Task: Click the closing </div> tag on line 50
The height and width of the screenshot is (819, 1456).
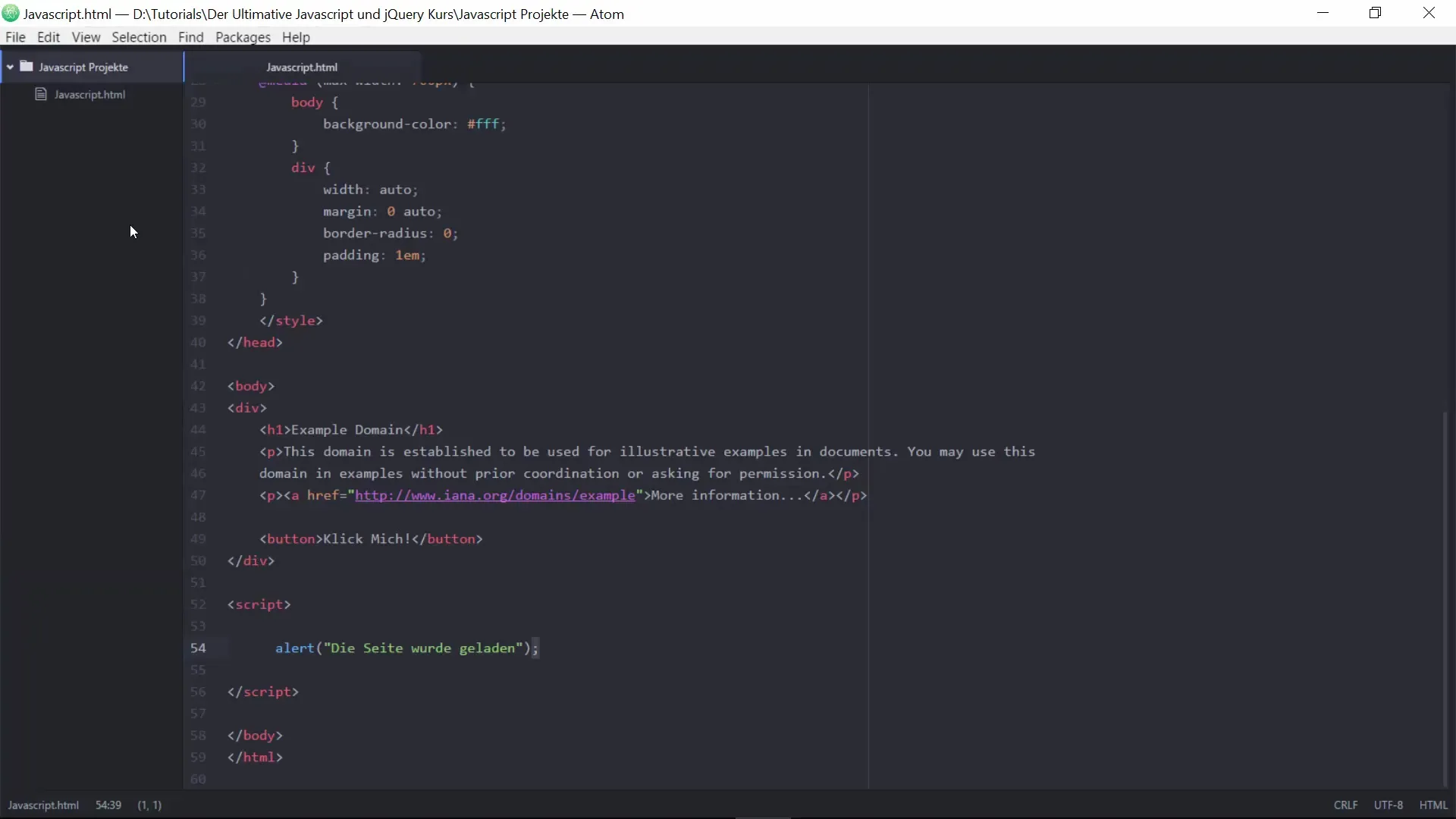Action: [251, 561]
